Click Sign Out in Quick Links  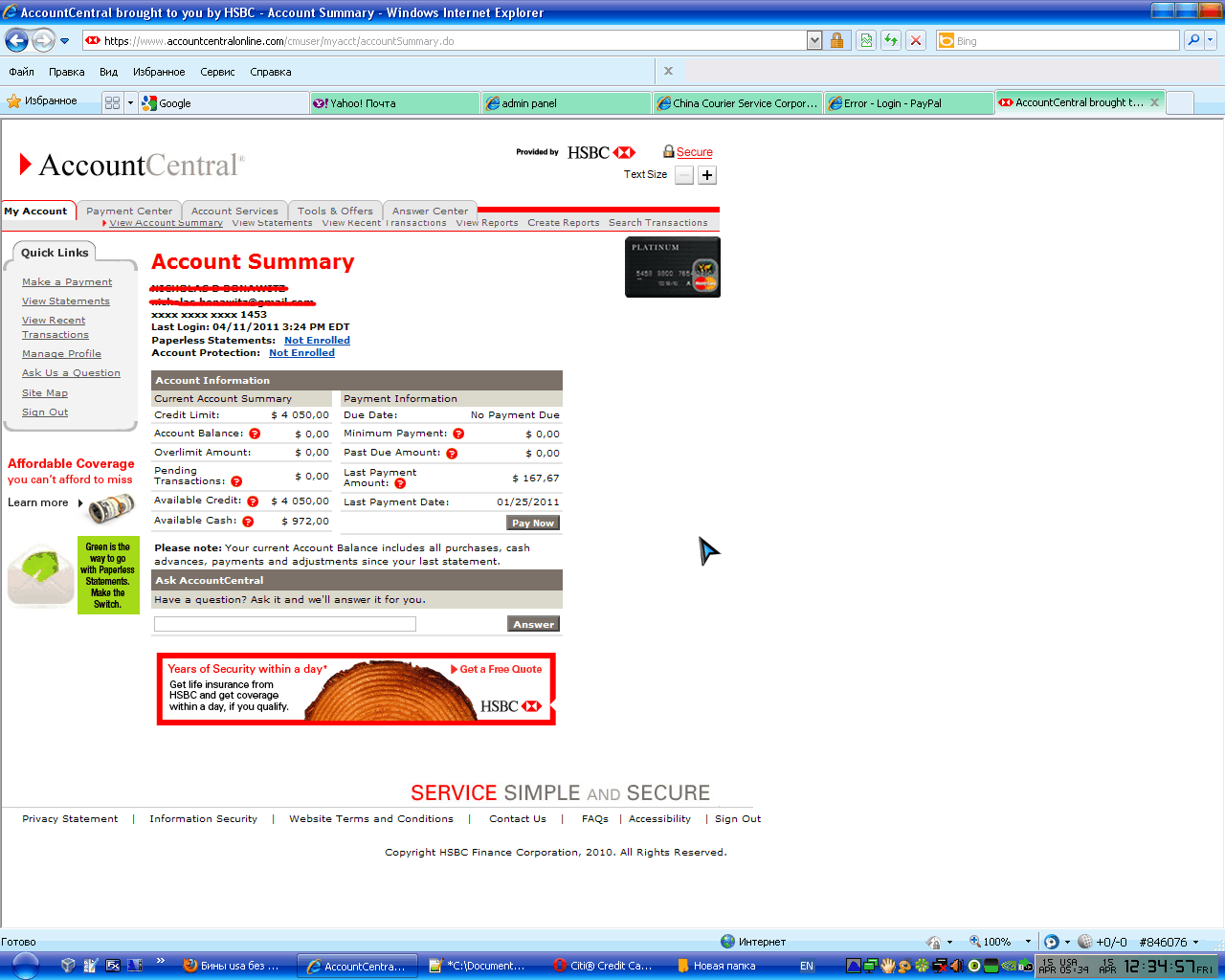tap(45, 412)
